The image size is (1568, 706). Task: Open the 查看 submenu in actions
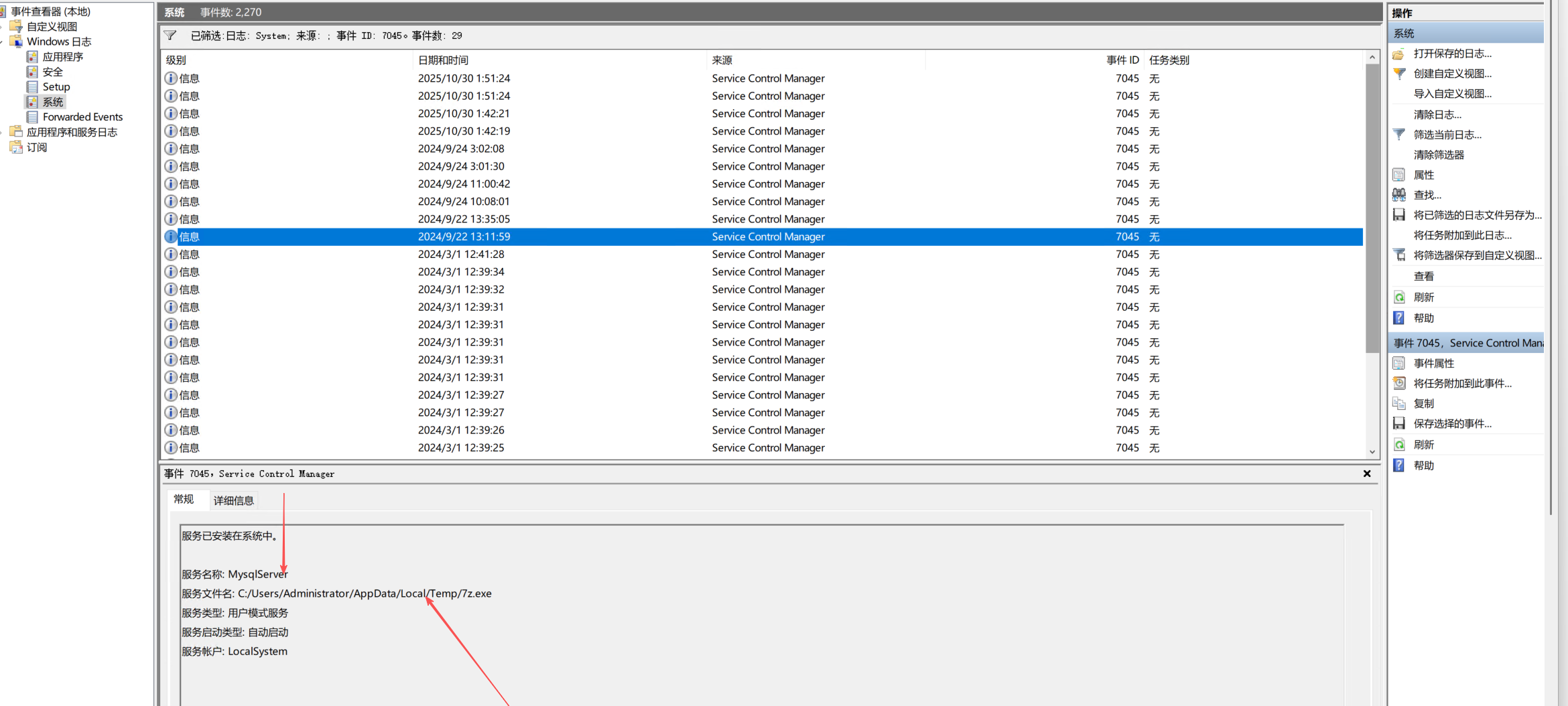coord(1424,276)
